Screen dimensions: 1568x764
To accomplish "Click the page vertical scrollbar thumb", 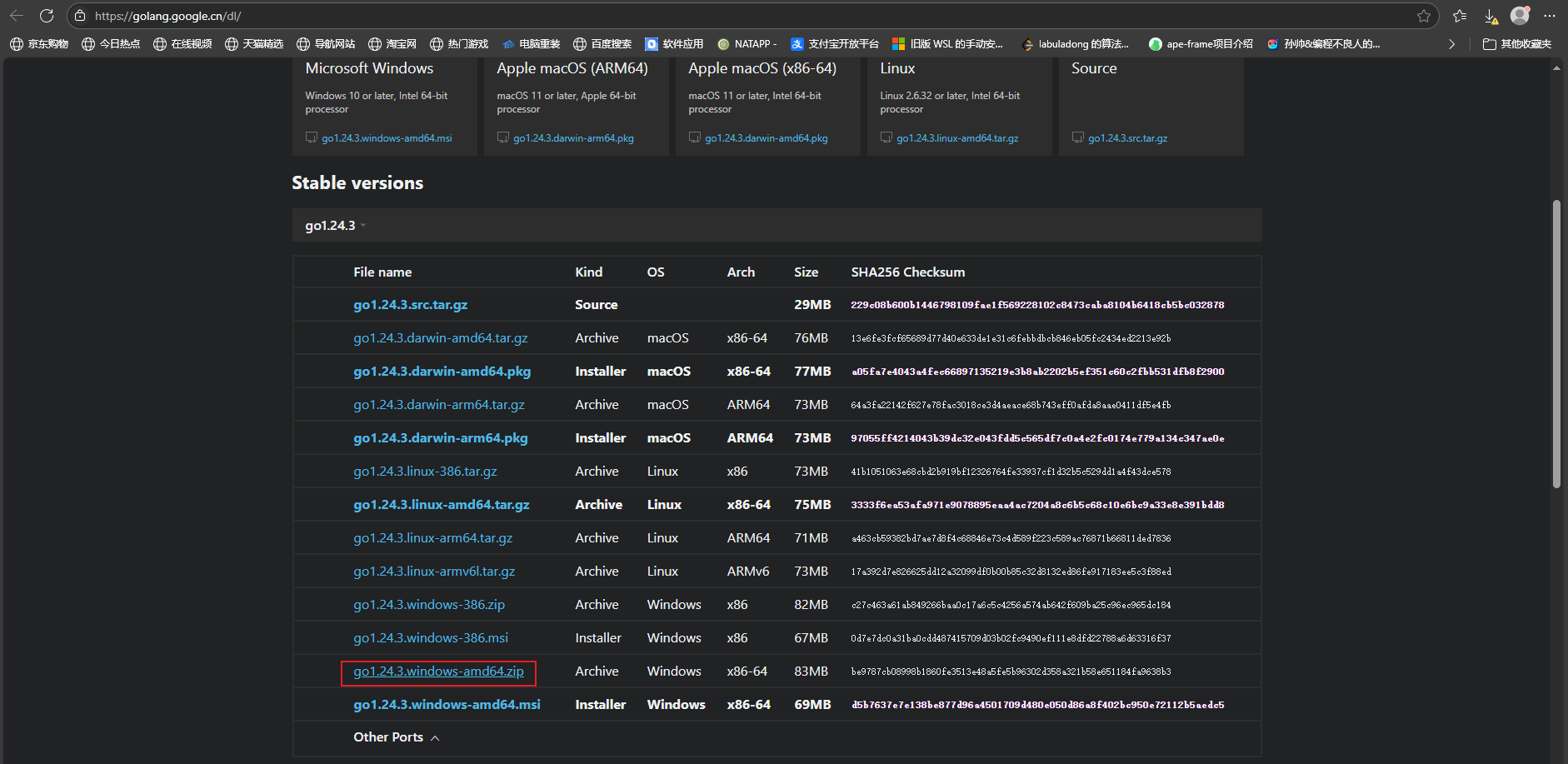I will pyautogui.click(x=1556, y=343).
